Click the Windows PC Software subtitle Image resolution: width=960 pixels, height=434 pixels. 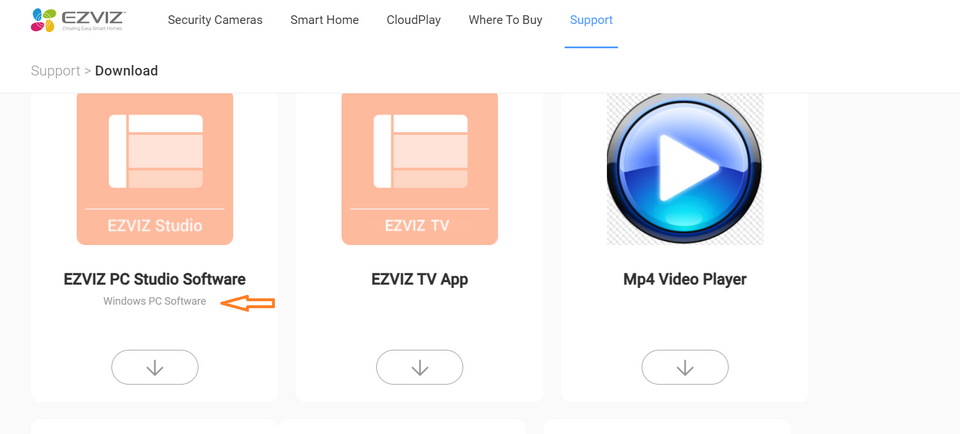[x=155, y=301]
